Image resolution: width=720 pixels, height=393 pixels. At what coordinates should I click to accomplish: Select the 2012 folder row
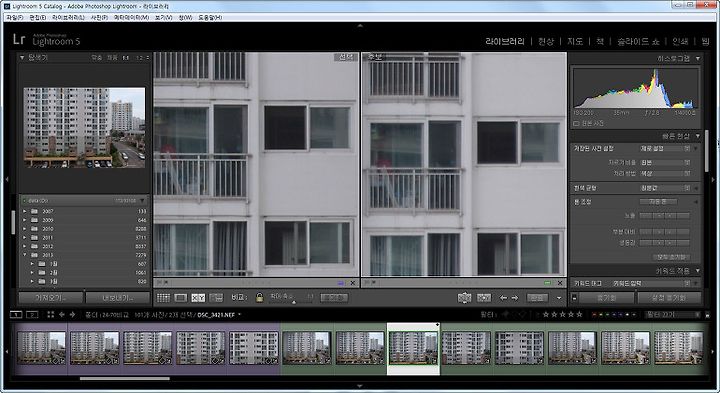[84, 246]
